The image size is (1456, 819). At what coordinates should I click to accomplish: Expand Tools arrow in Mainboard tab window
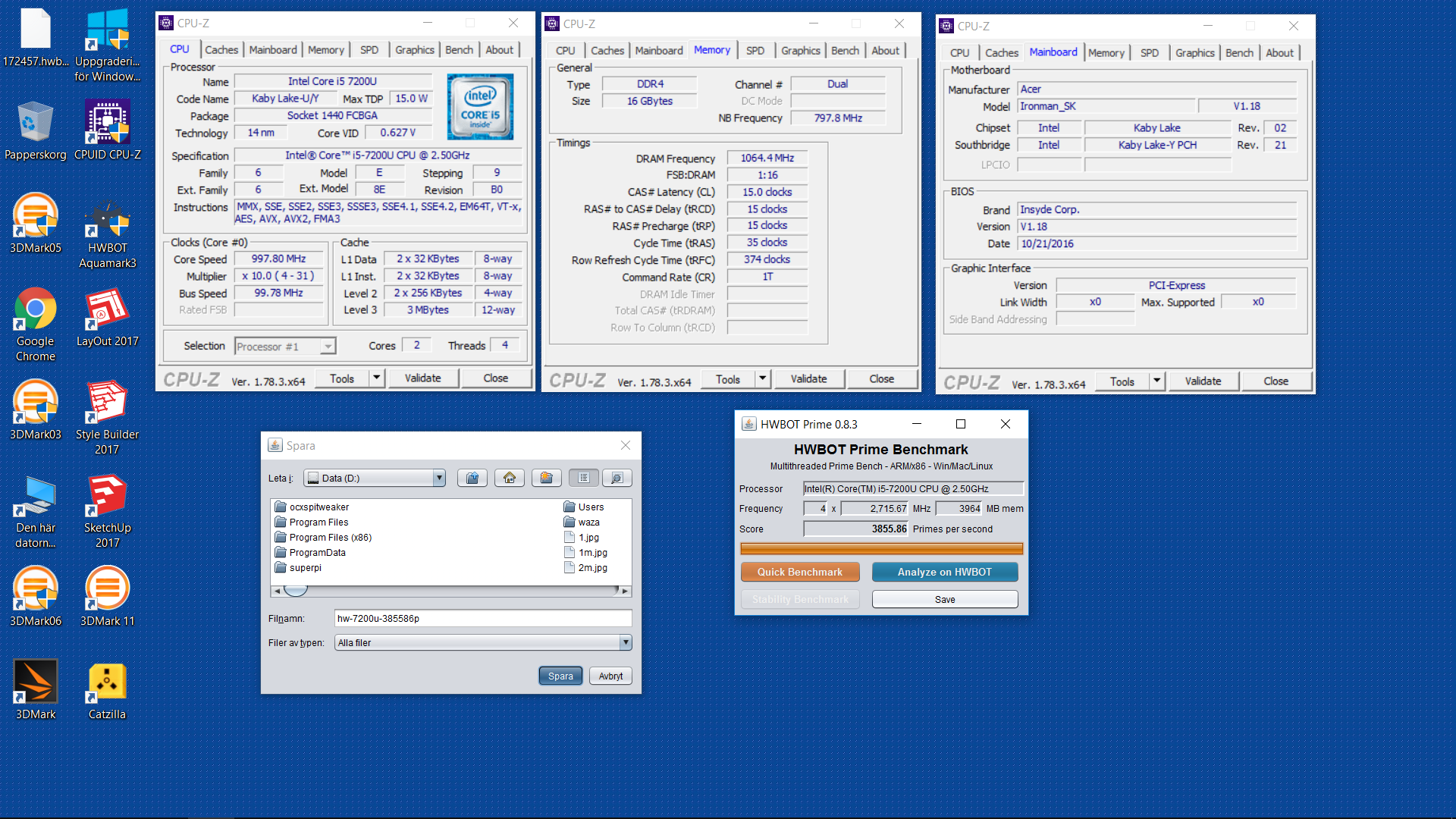(x=1157, y=381)
